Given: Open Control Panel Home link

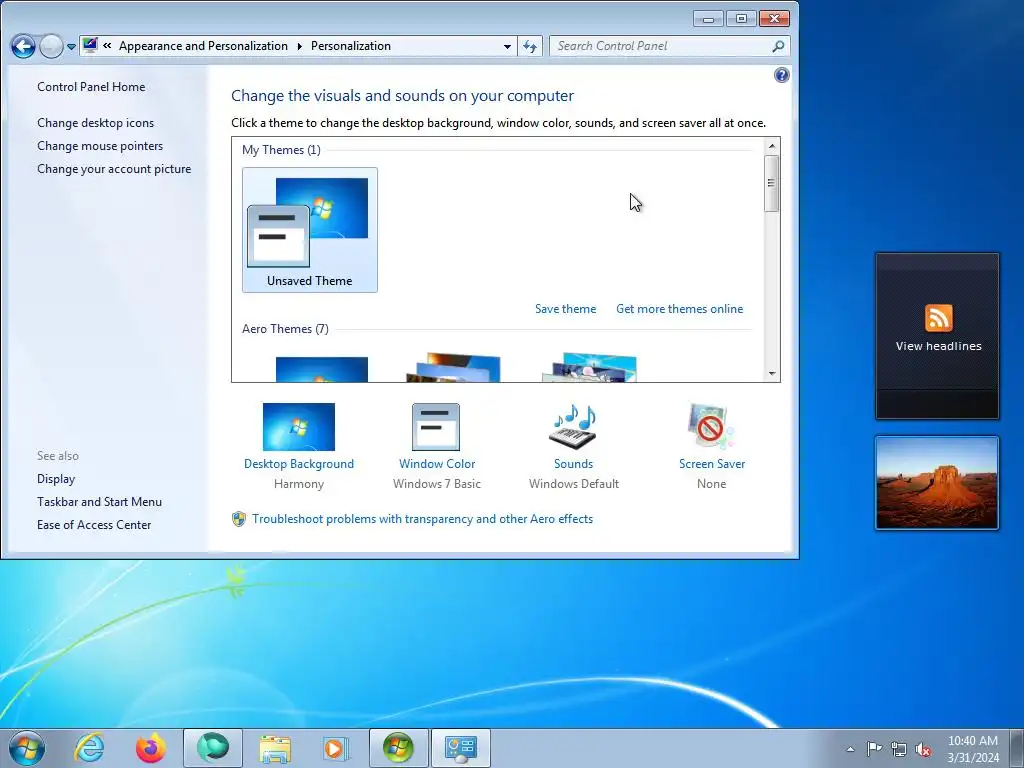Looking at the screenshot, I should click(91, 87).
